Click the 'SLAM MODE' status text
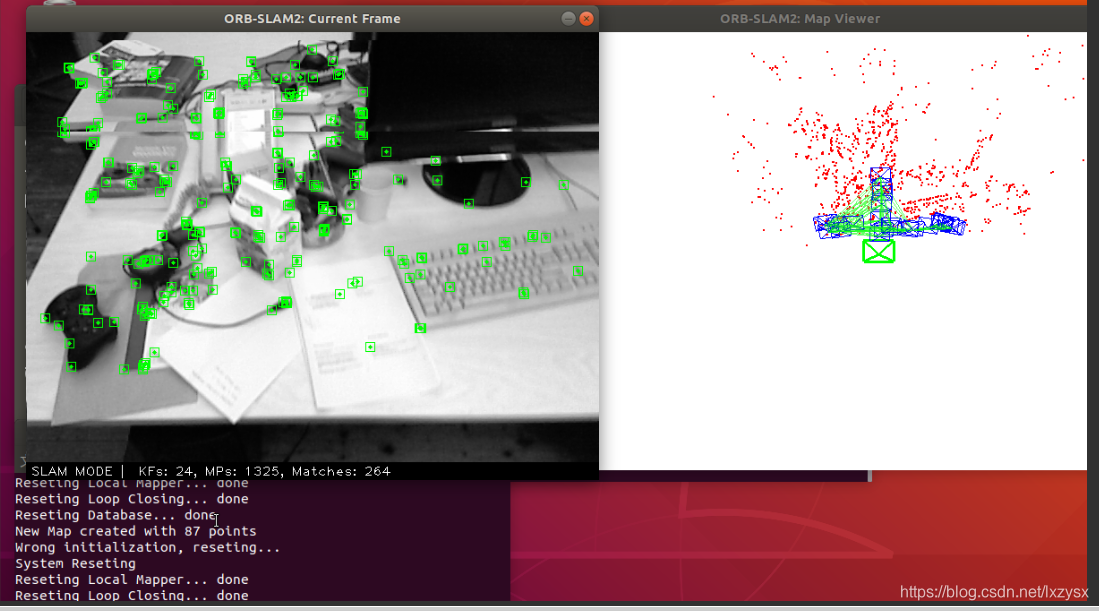1099x611 pixels. coord(71,472)
